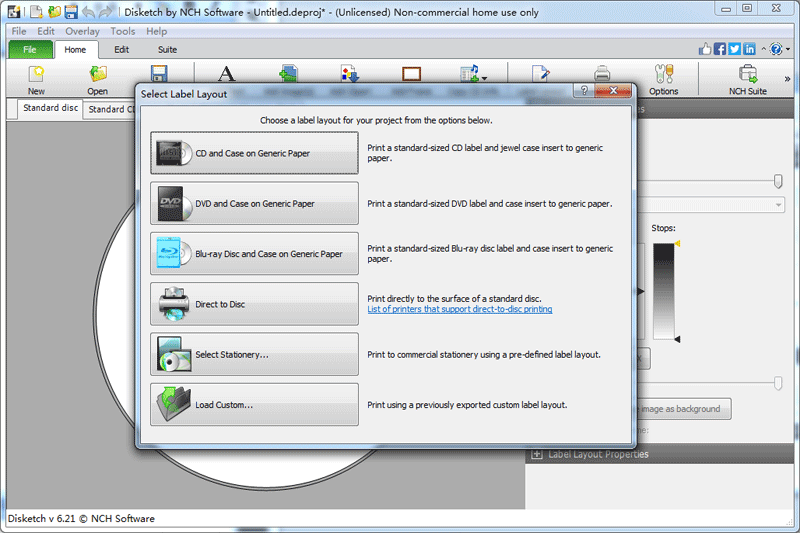Close the Select Label Layout dialog

(x=613, y=90)
